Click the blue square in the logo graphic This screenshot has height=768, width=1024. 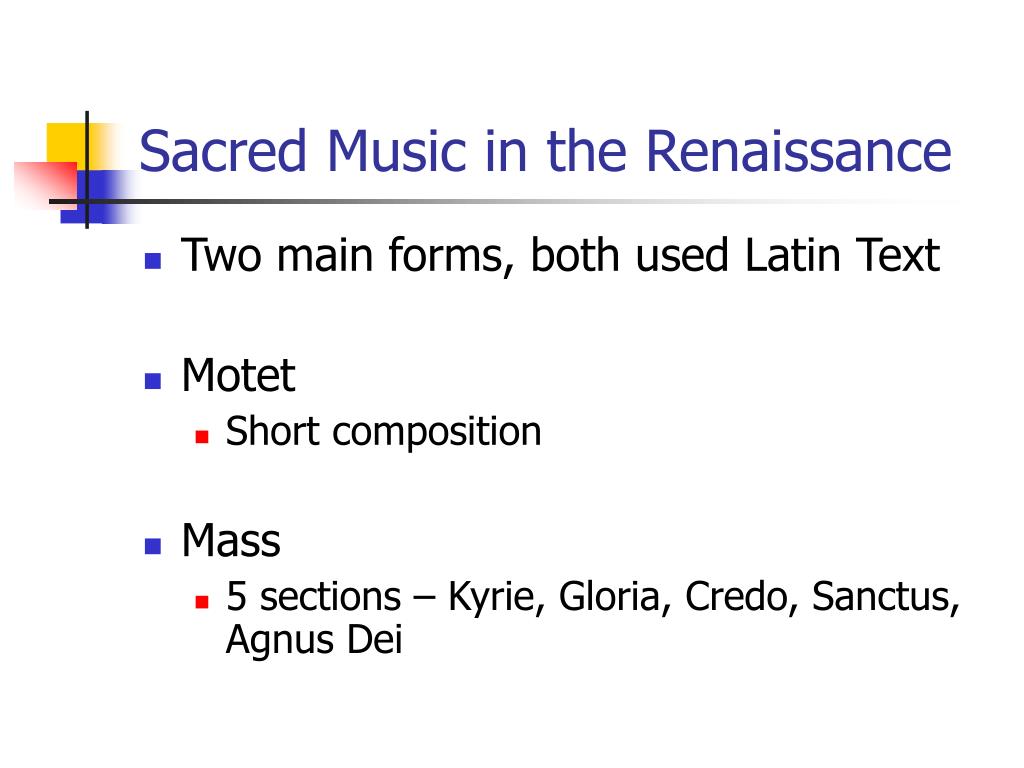pos(98,197)
